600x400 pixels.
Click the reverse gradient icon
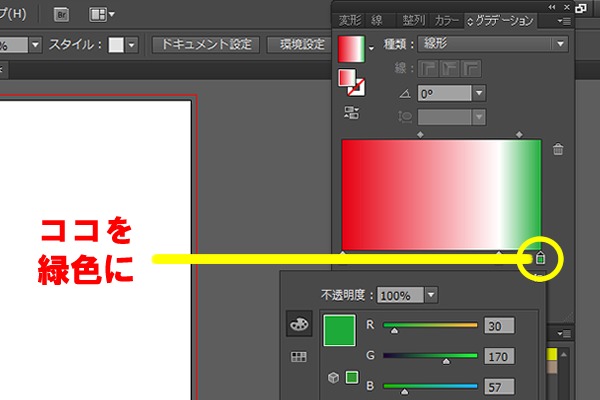[351, 112]
